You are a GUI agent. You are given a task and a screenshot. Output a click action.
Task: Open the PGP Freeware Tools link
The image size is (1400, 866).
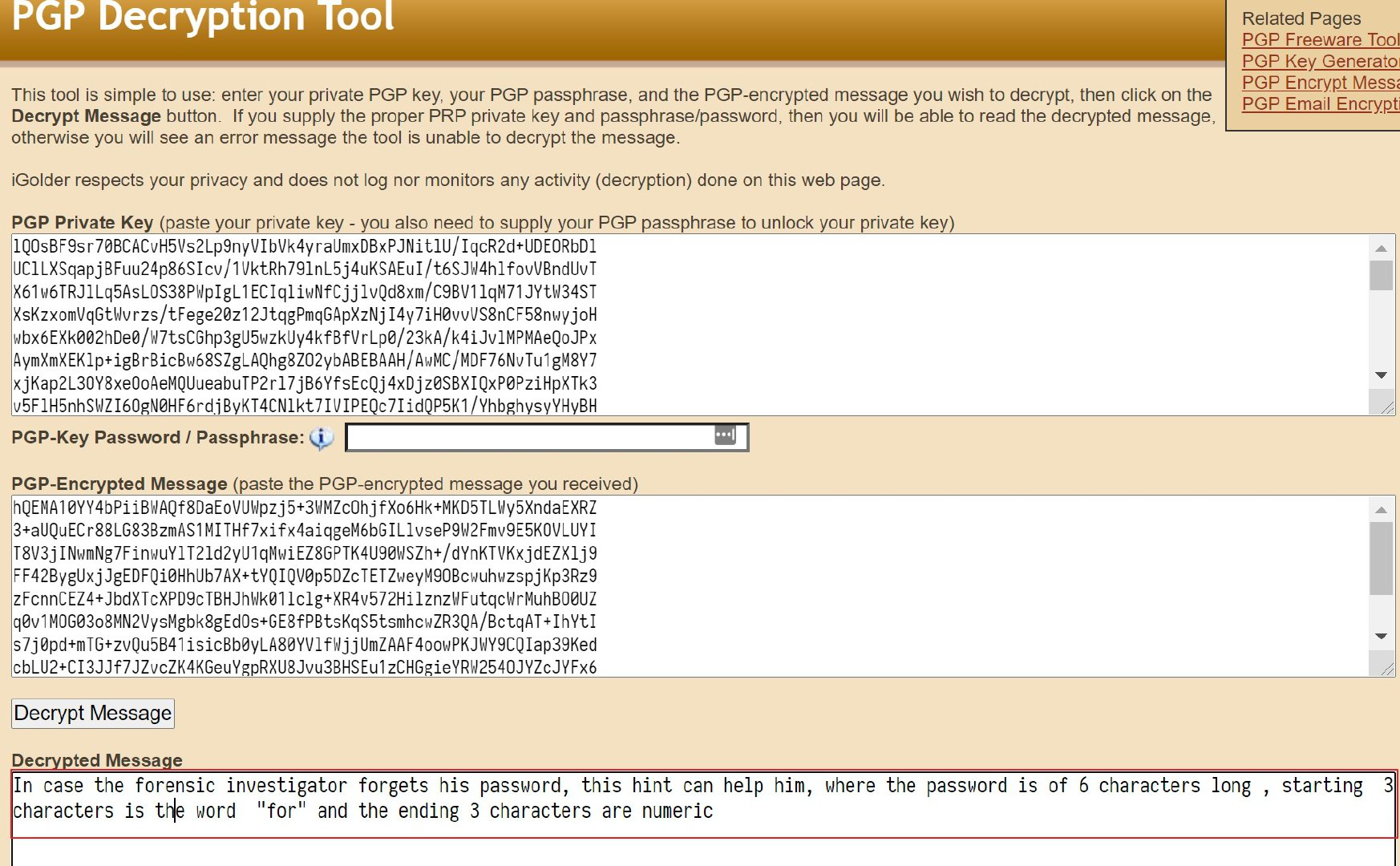click(1321, 40)
